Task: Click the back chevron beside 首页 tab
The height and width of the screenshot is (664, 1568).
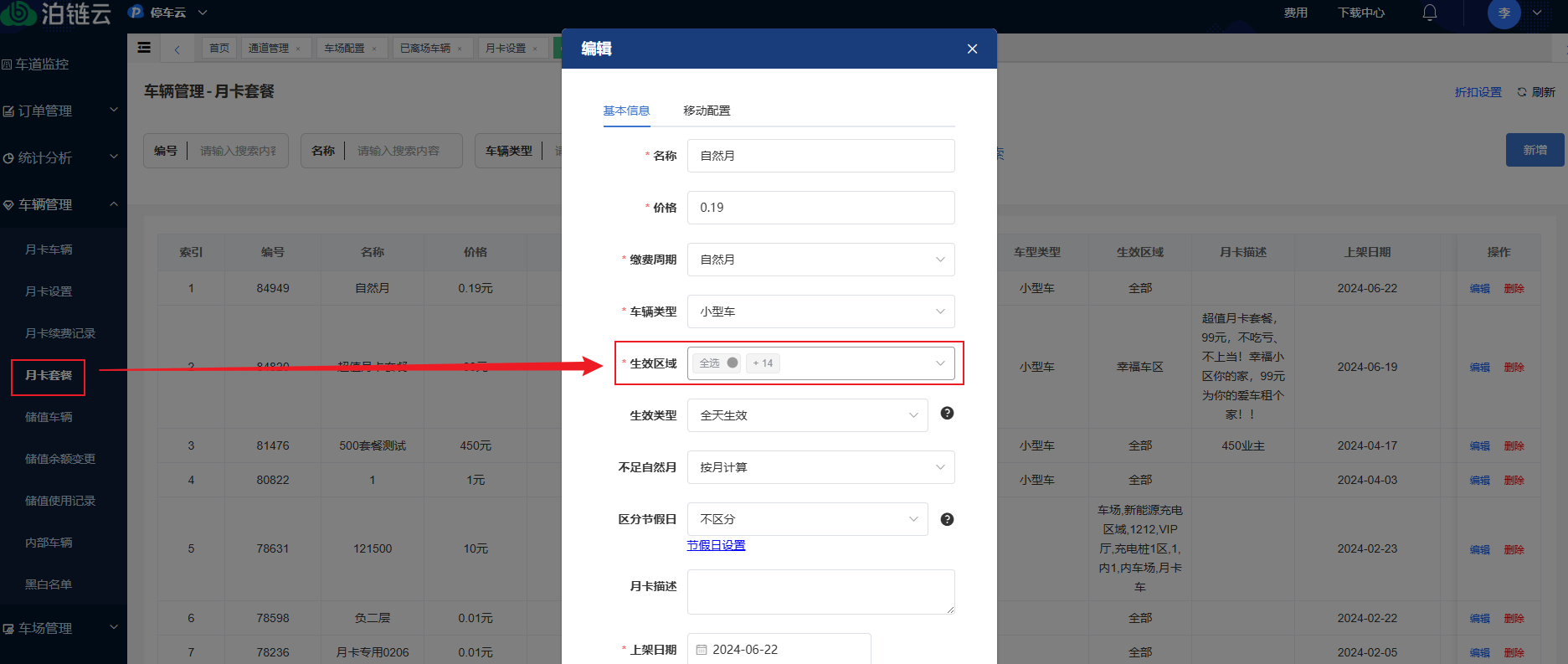Action: tap(177, 49)
